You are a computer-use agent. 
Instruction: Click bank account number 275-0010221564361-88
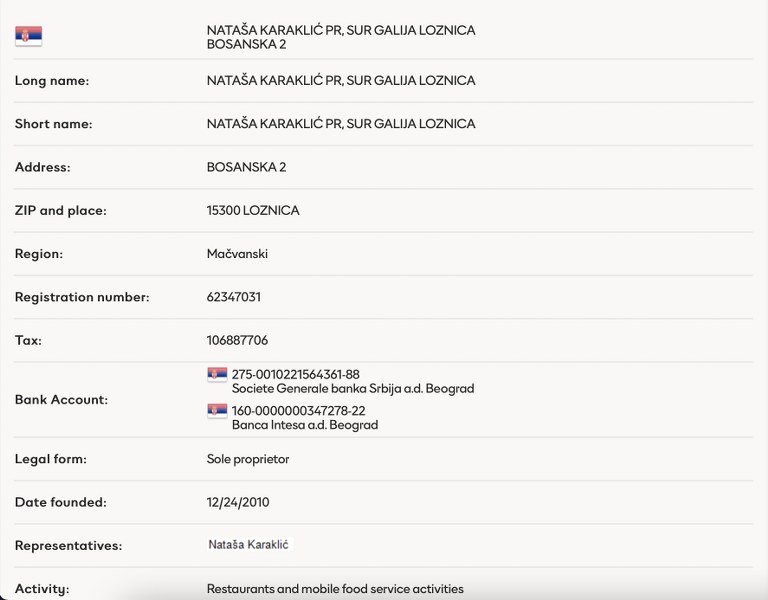pos(295,375)
